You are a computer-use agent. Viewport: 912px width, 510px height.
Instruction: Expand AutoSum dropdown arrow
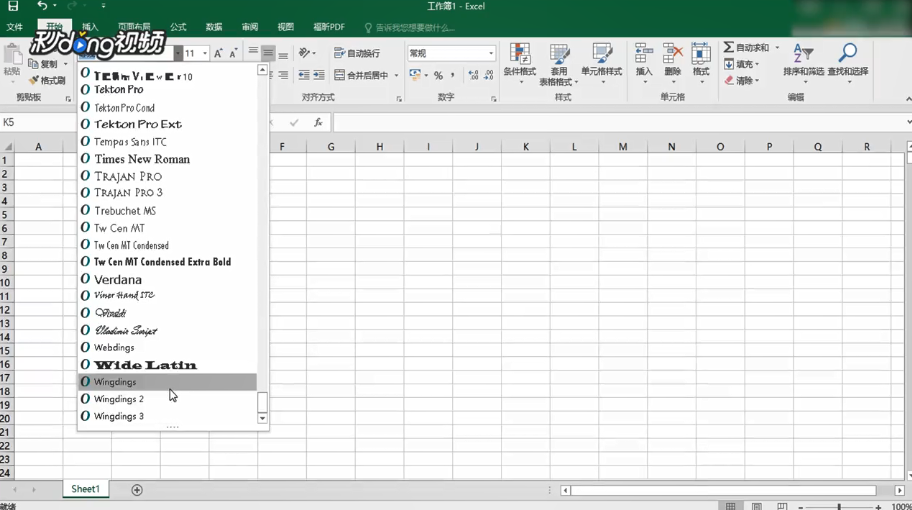click(777, 48)
